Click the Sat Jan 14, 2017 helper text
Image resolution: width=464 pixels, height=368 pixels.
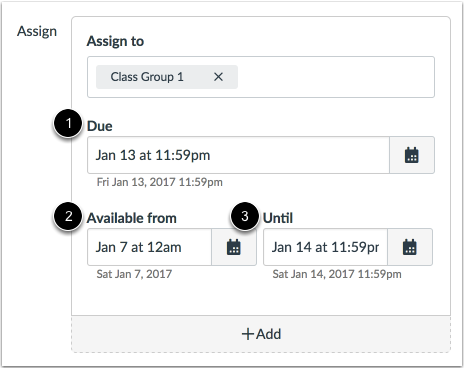(337, 274)
